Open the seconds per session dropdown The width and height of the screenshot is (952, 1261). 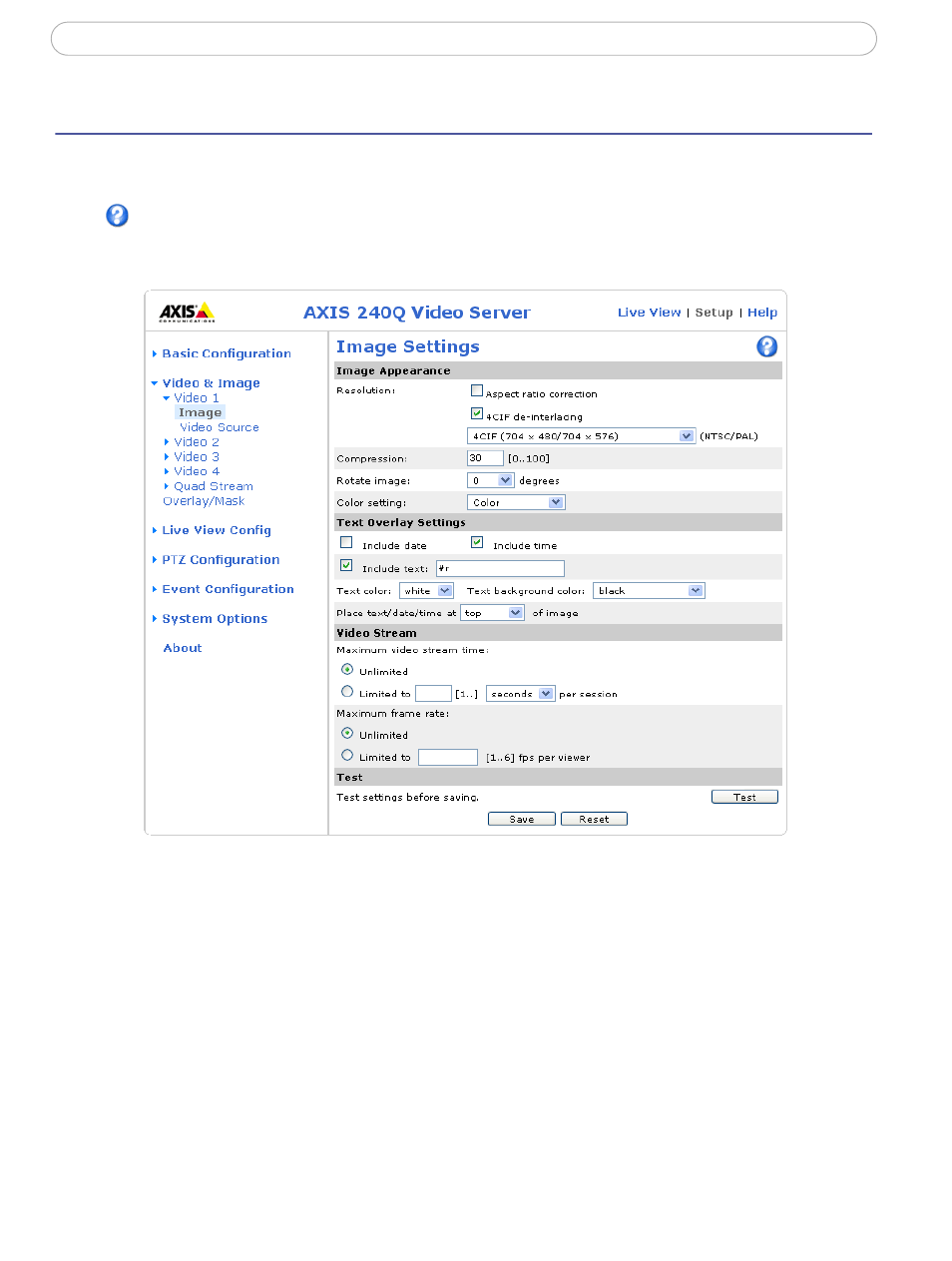click(x=520, y=694)
